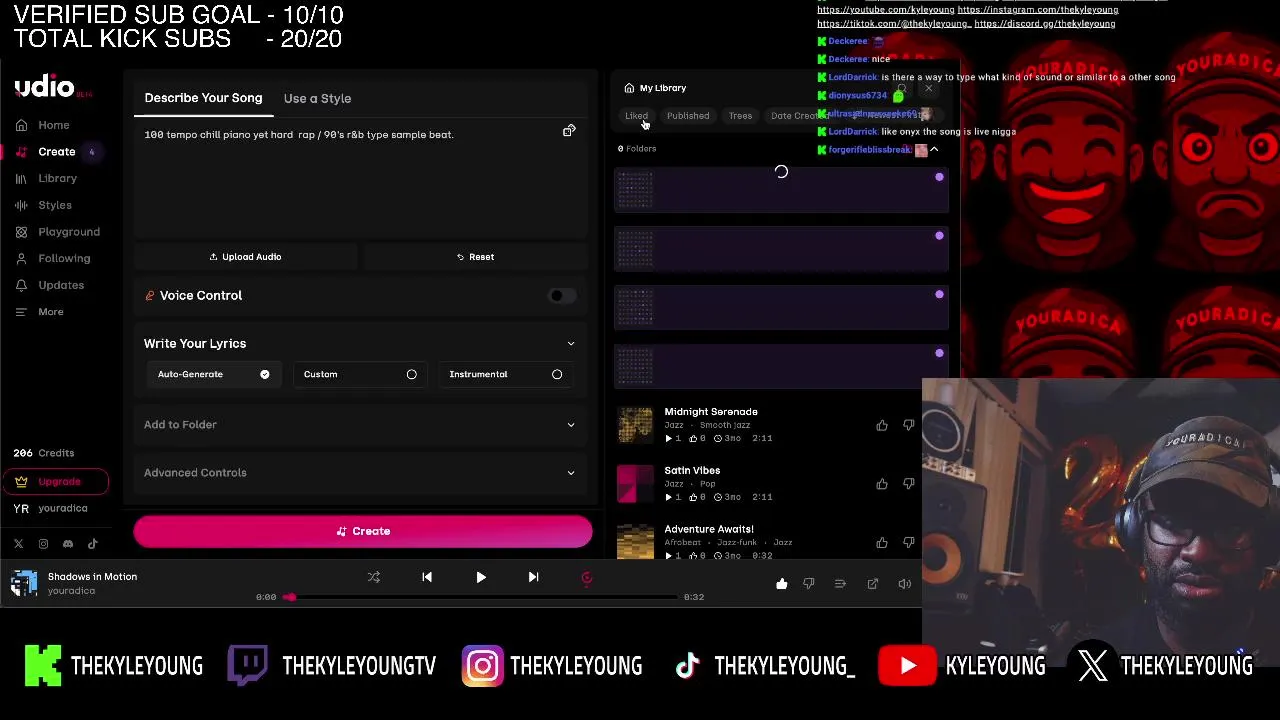Viewport: 1280px width, 720px height.
Task: Click the Satin Vibes thumbnail
Action: (635, 484)
